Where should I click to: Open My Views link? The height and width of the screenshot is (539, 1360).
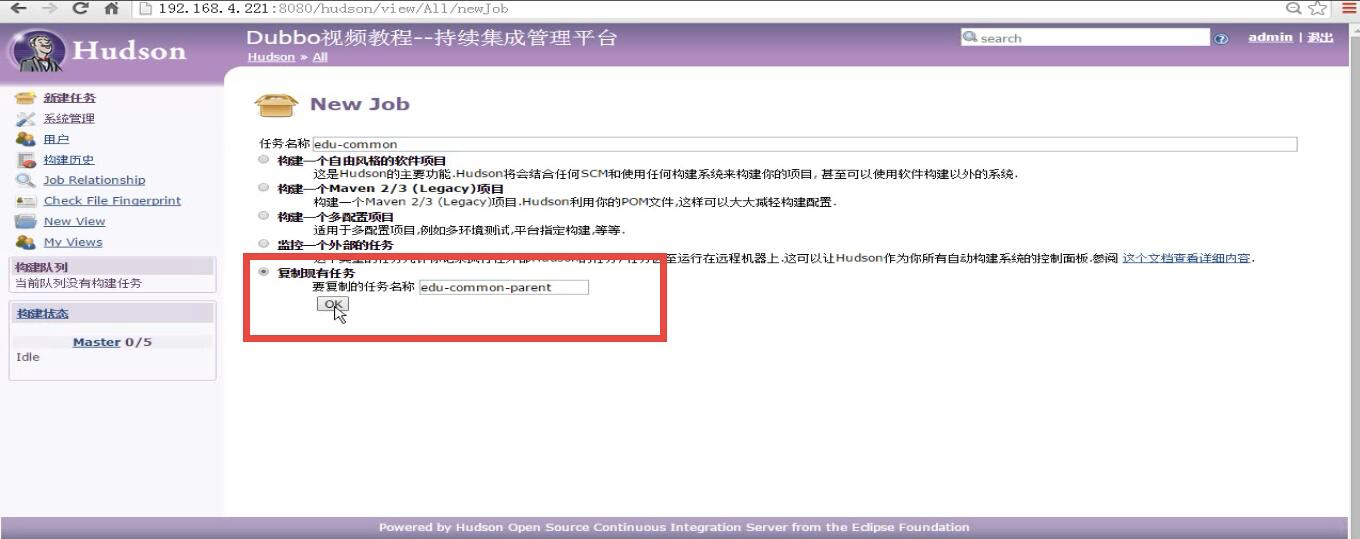72,242
